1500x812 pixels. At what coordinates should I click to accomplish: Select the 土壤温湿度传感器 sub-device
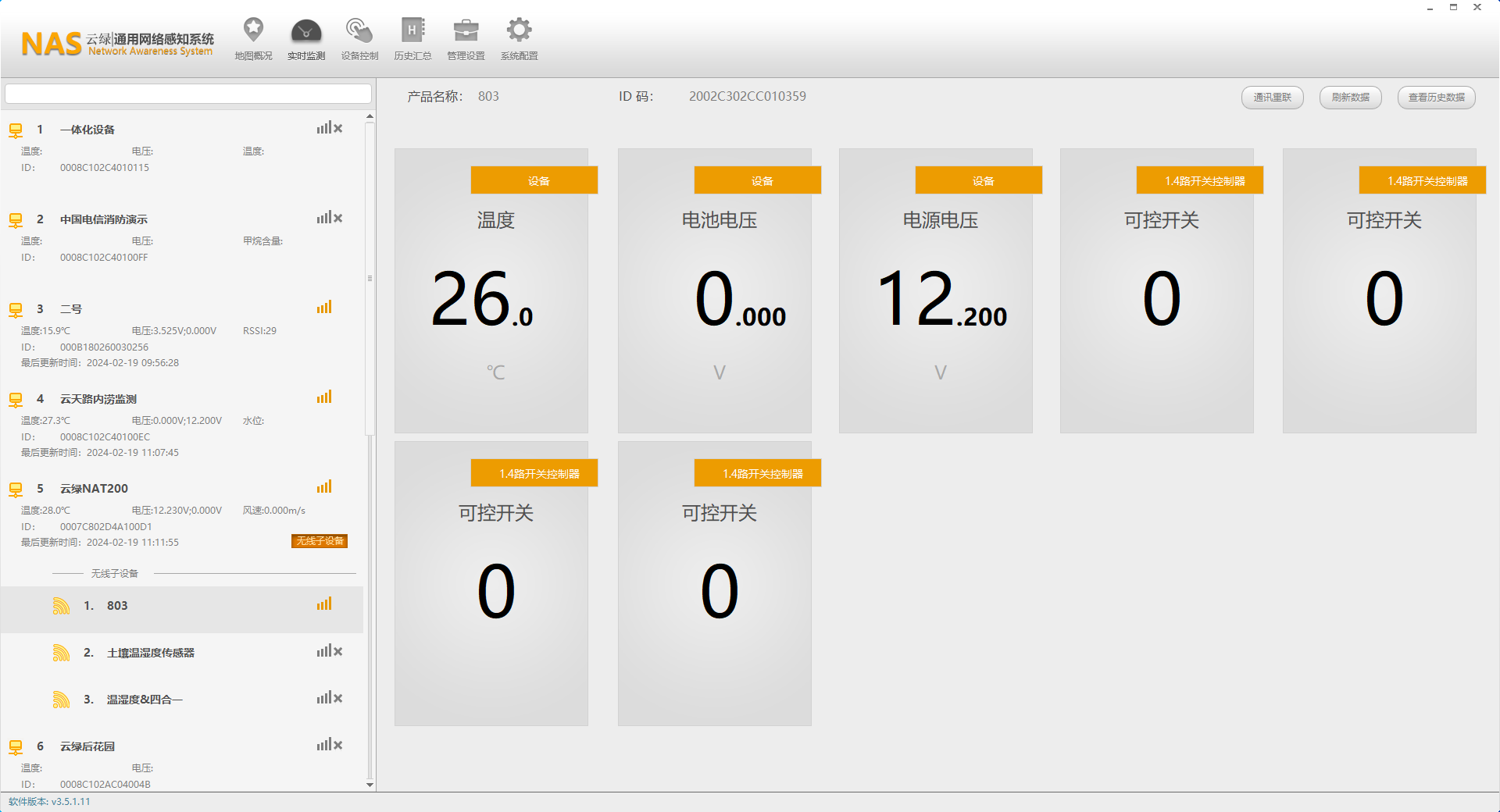151,653
